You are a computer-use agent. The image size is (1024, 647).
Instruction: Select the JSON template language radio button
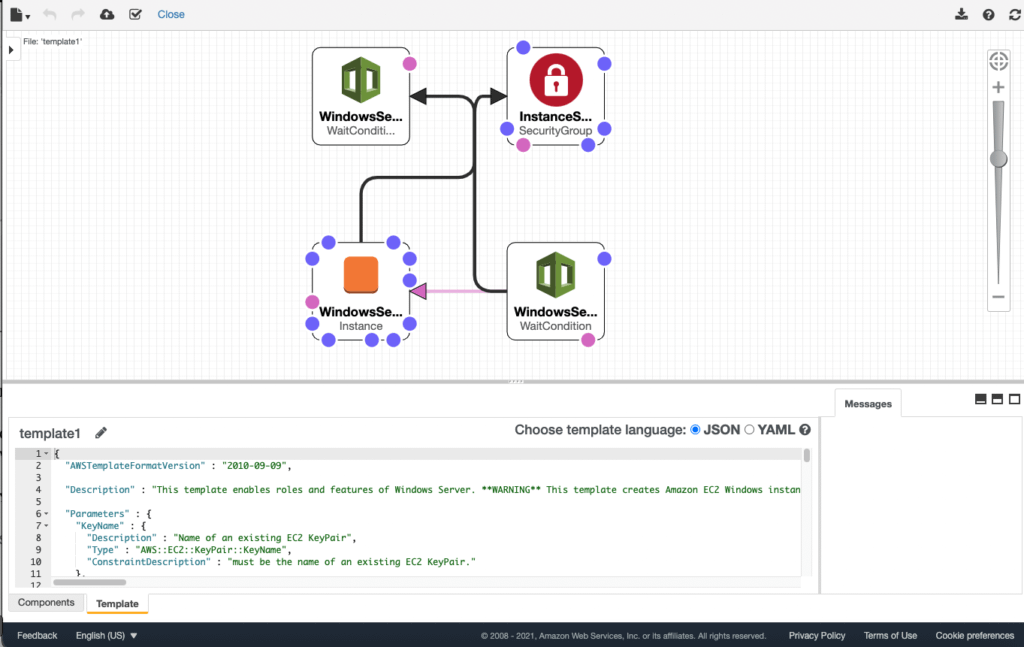695,431
